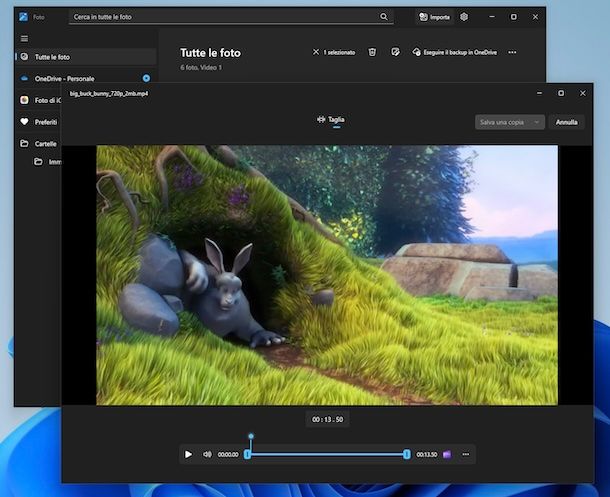
Task: Open Preferiti in the sidebar
Action: click(39, 122)
